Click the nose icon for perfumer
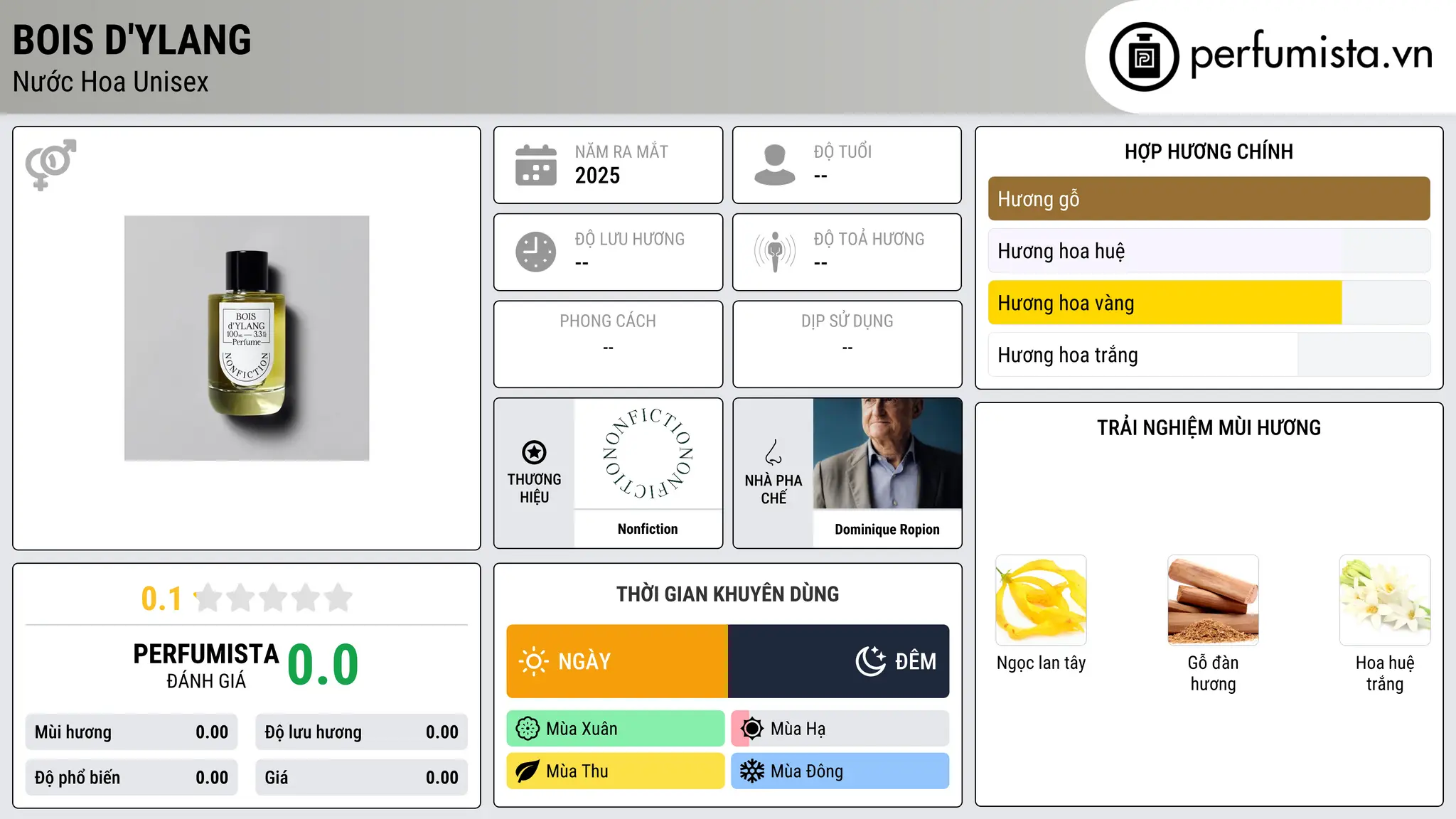Image resolution: width=1456 pixels, height=819 pixels. pos(773,452)
